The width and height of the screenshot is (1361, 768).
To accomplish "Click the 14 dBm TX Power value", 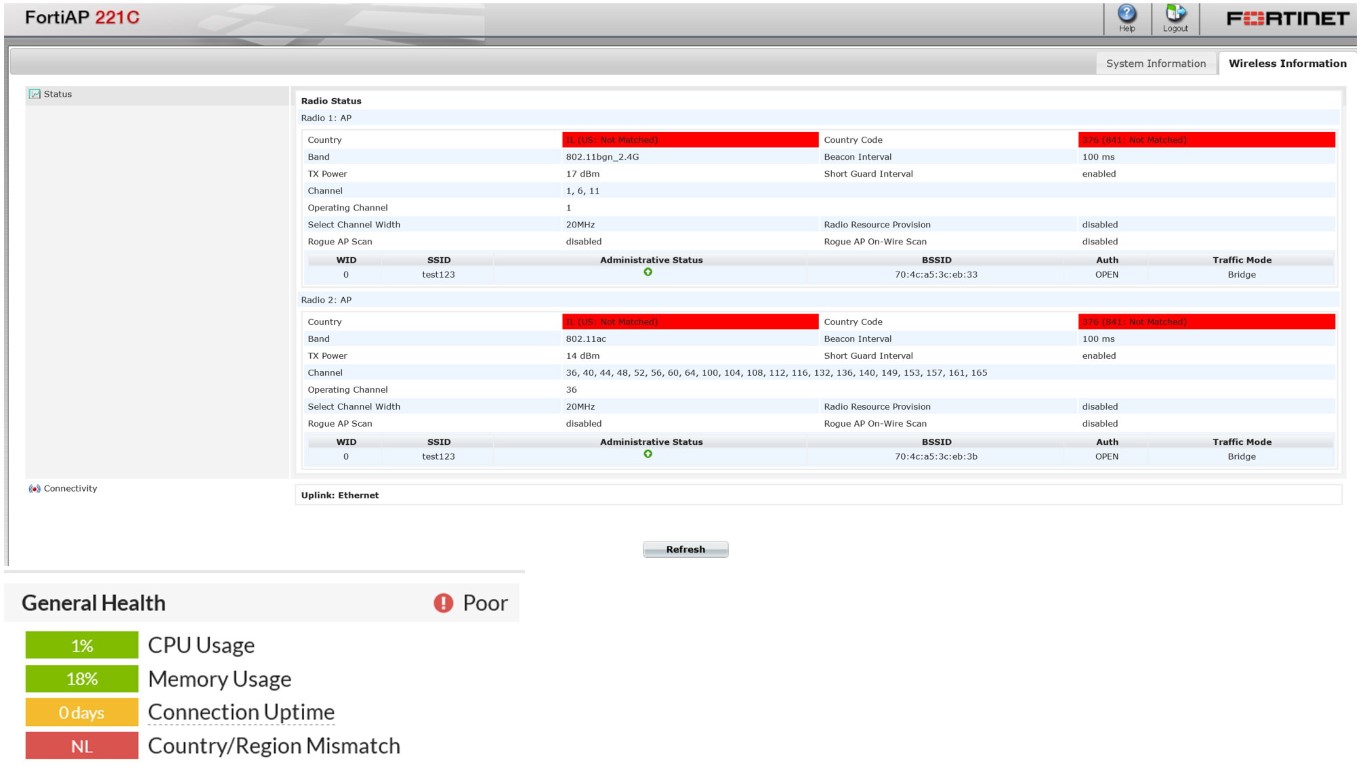I will pyautogui.click(x=583, y=356).
